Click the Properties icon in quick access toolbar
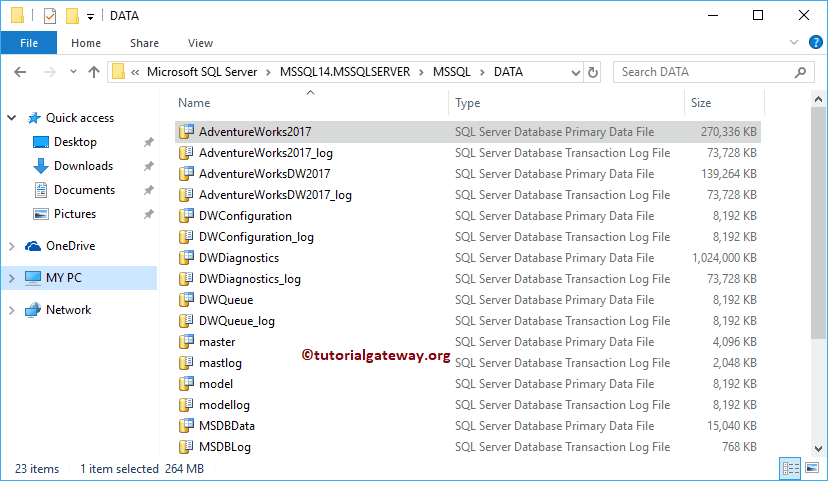 click(x=50, y=16)
